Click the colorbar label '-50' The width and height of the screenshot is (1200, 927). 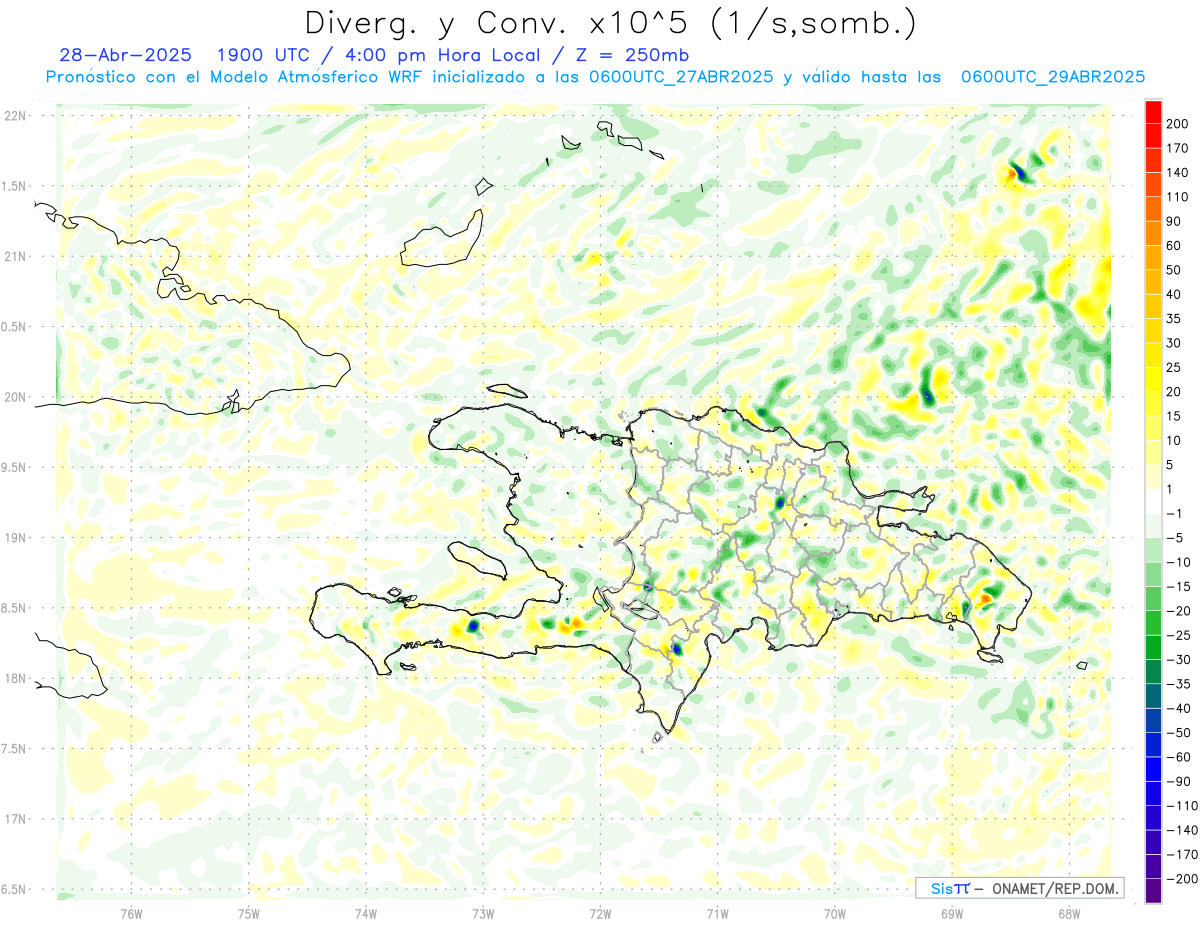point(1179,733)
